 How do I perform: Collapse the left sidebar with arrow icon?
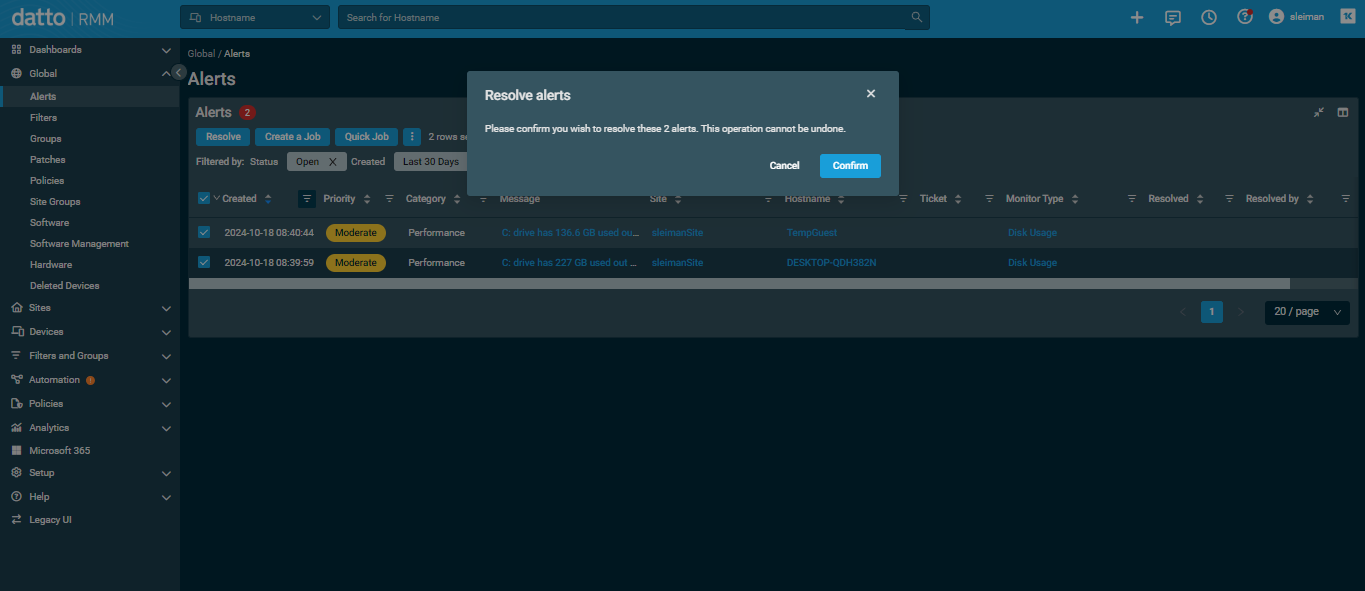tap(179, 72)
